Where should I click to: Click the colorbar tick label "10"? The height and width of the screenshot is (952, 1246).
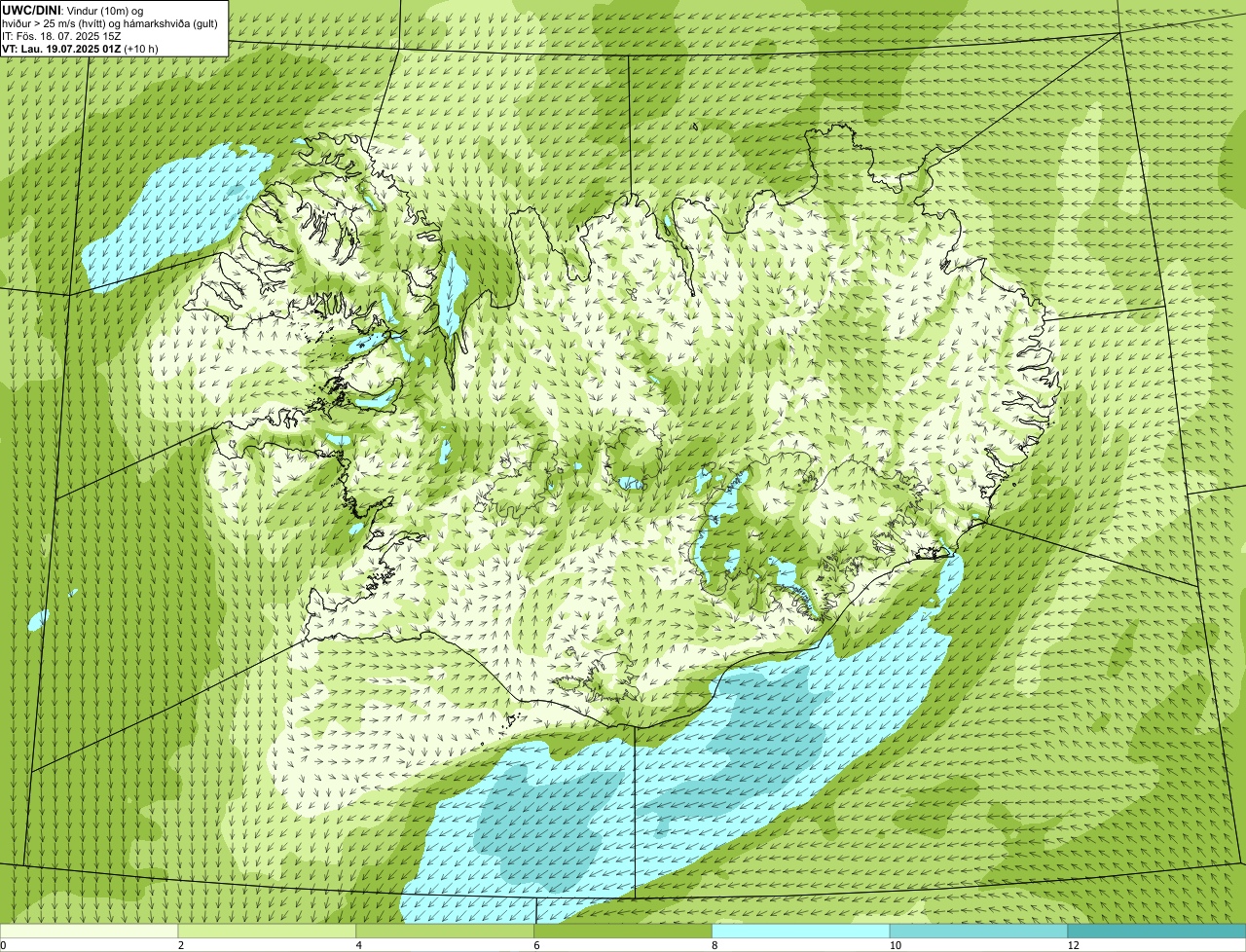click(x=895, y=945)
